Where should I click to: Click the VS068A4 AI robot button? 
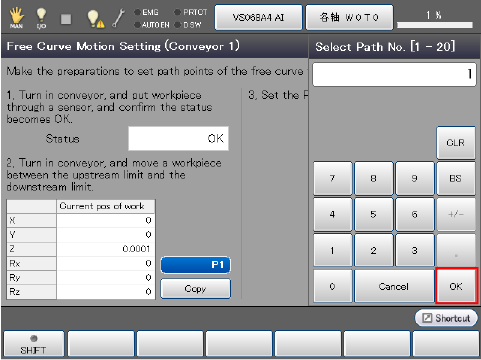258,17
